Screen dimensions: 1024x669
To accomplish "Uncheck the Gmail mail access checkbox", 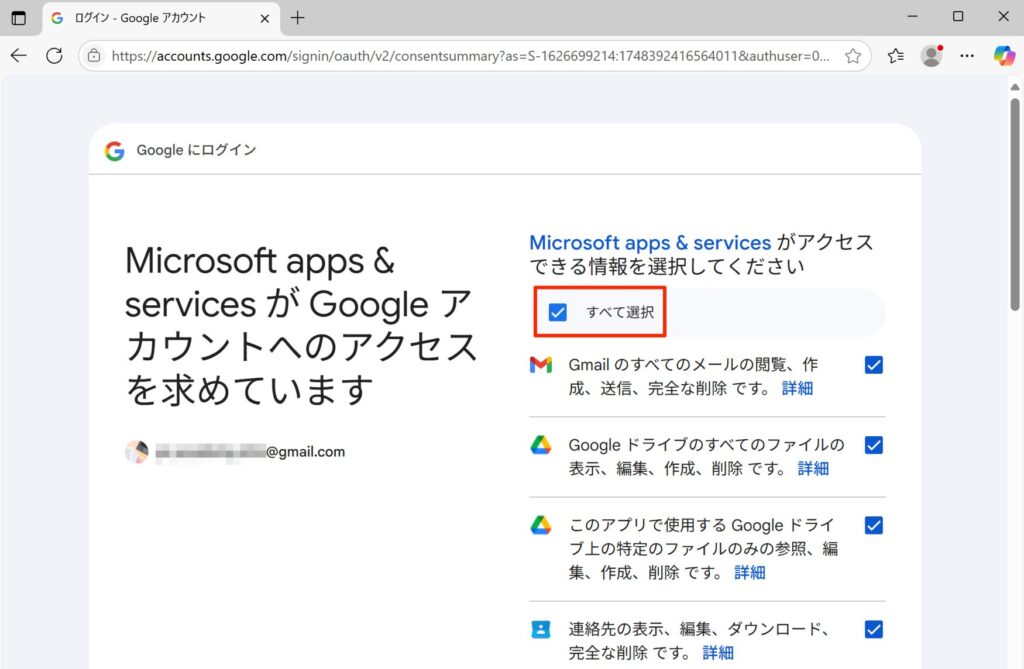I will click(874, 365).
